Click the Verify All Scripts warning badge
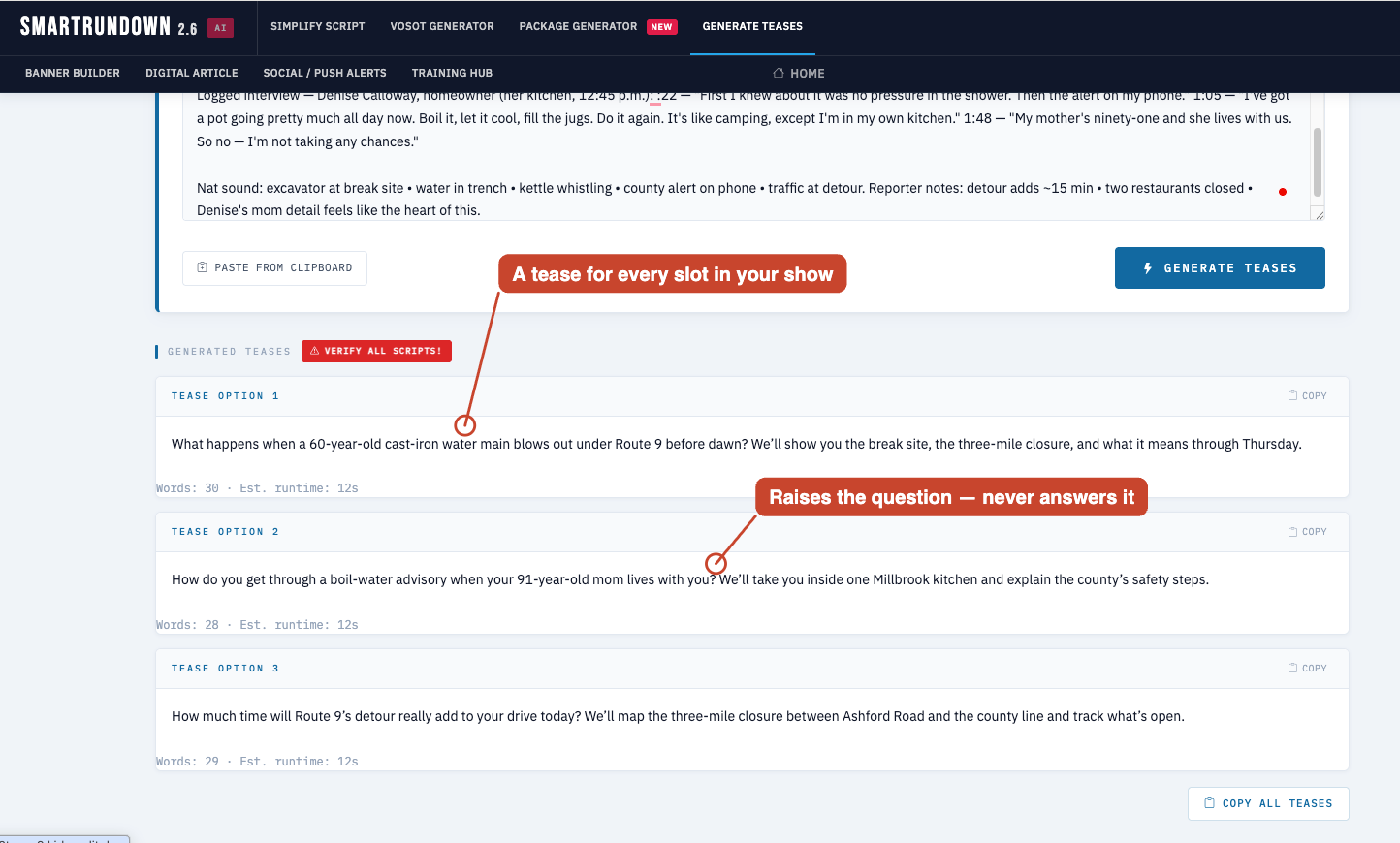 pos(376,351)
